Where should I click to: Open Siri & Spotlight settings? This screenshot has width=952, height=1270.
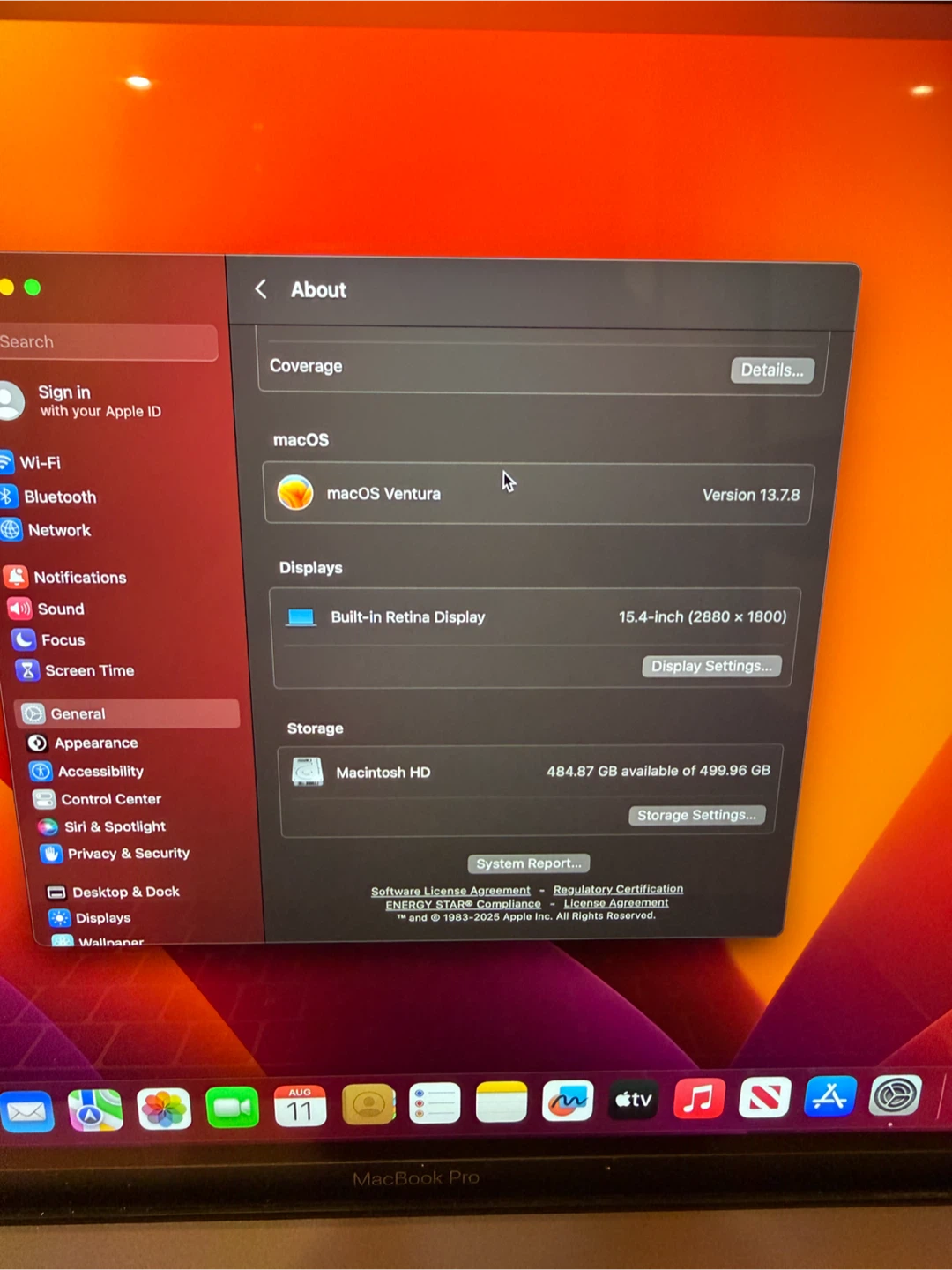[x=102, y=826]
